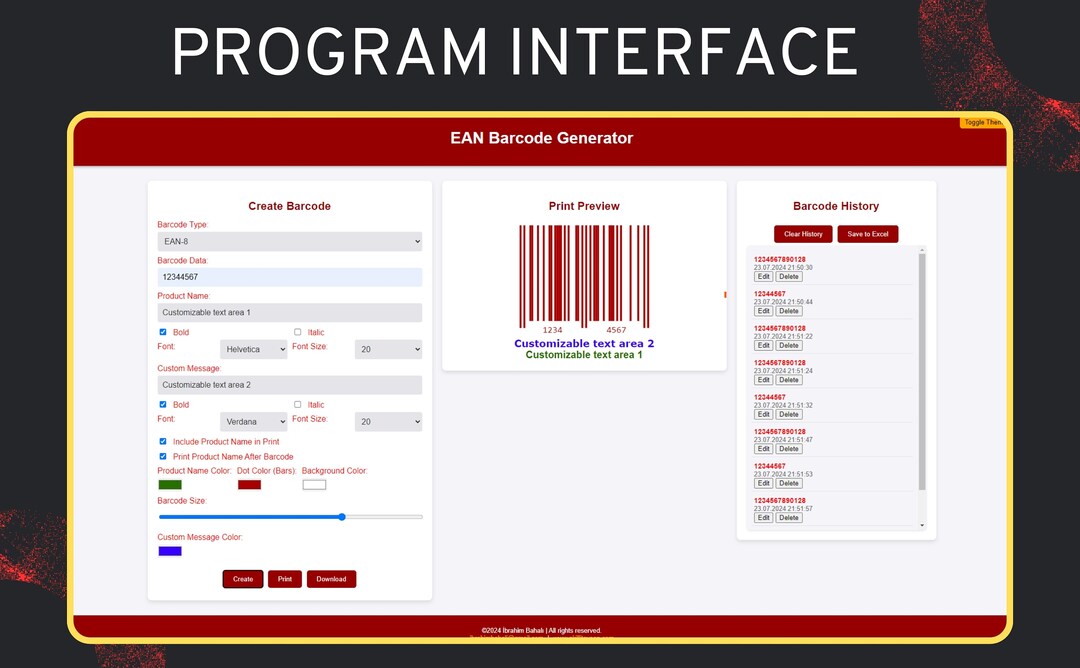The height and width of the screenshot is (668, 1080).
Task: Toggle Bold checkbox under Custom Message
Action: coord(163,404)
